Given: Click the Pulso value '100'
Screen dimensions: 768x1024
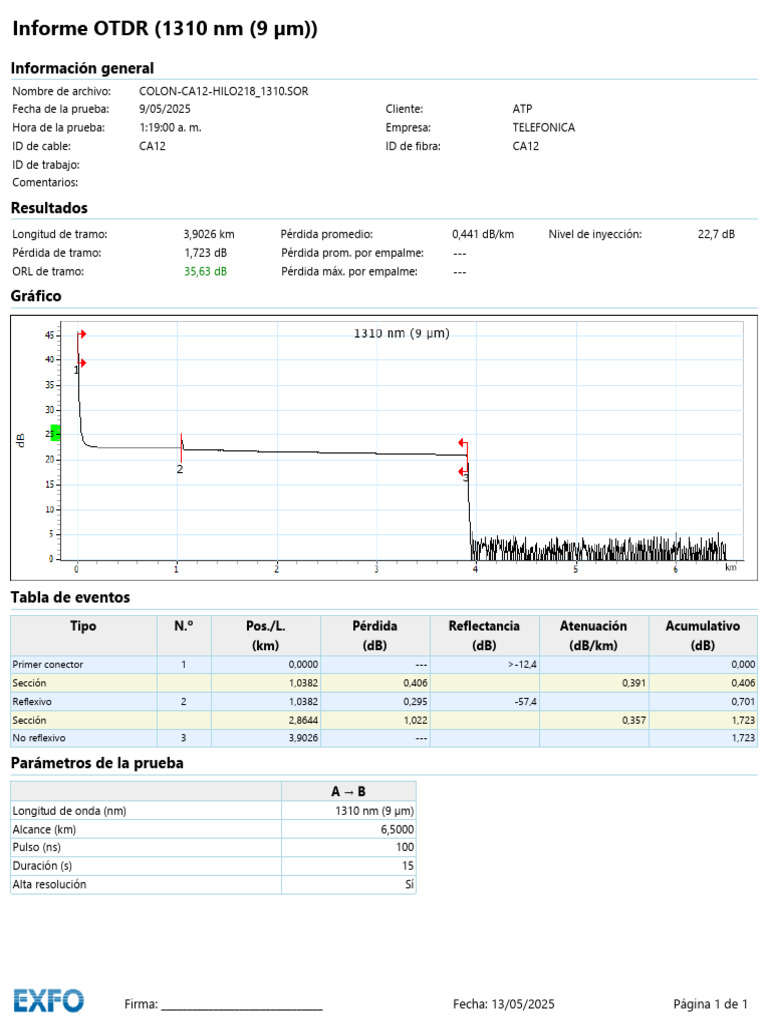Looking at the screenshot, I should pos(405,847).
